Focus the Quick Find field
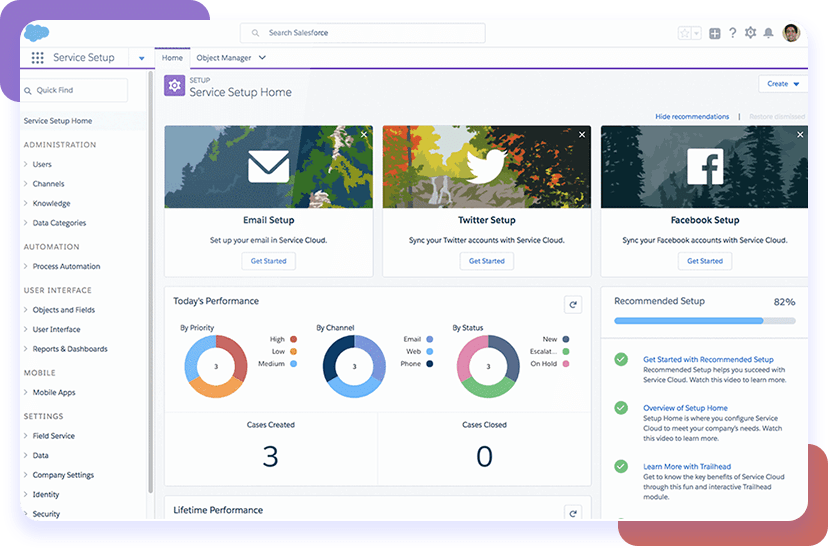 tap(74, 90)
